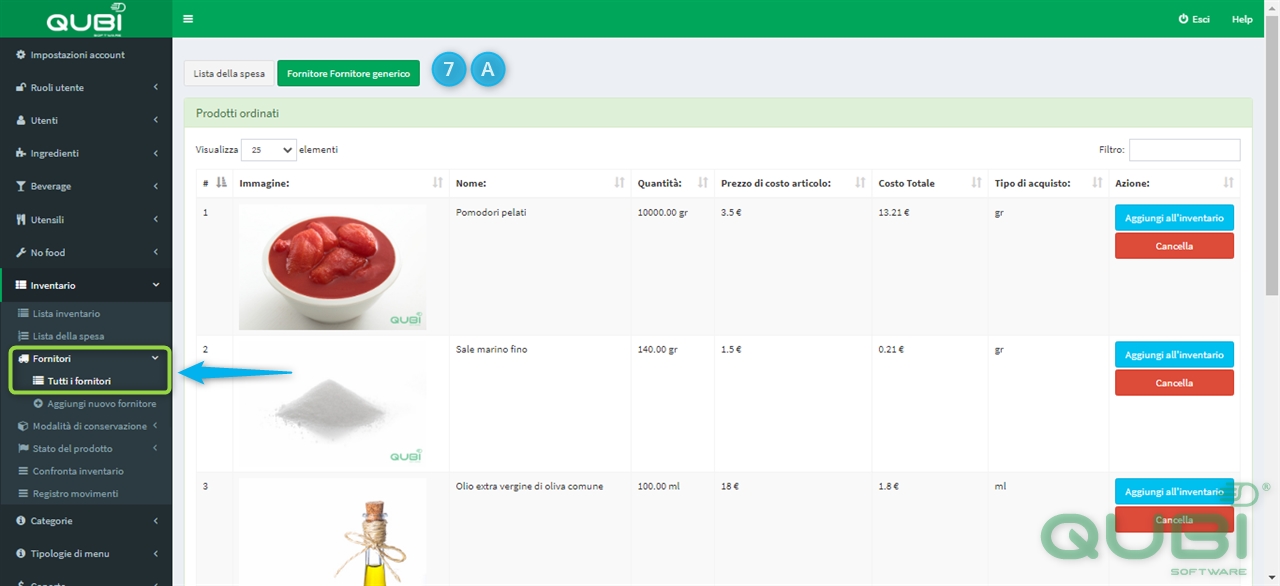The image size is (1280, 586).
Task: Click the Ingredienti icon in sidebar
Action: tap(21, 154)
